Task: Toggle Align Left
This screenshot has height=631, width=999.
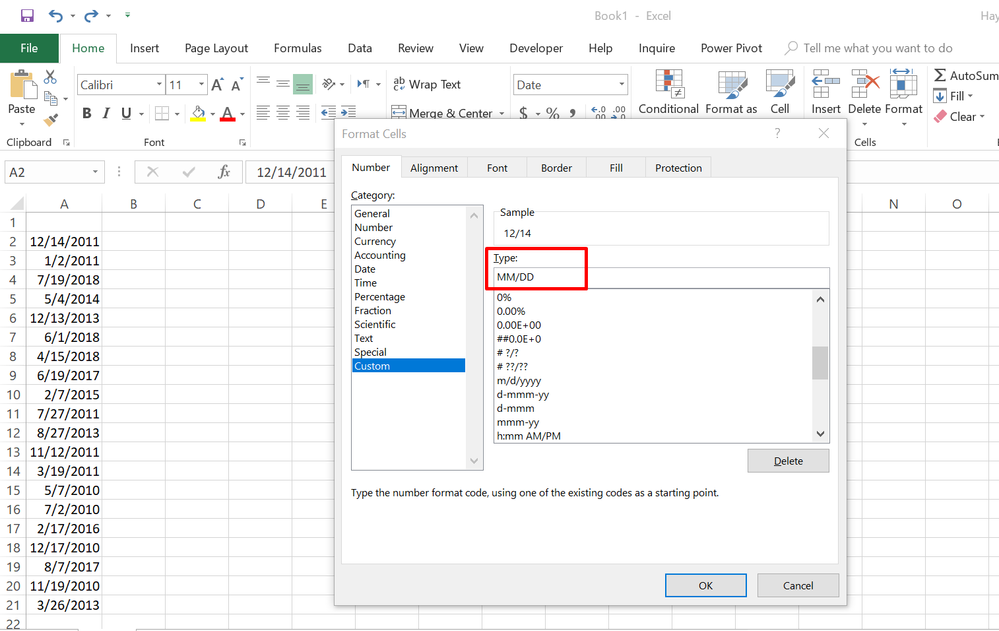Action: 263,113
